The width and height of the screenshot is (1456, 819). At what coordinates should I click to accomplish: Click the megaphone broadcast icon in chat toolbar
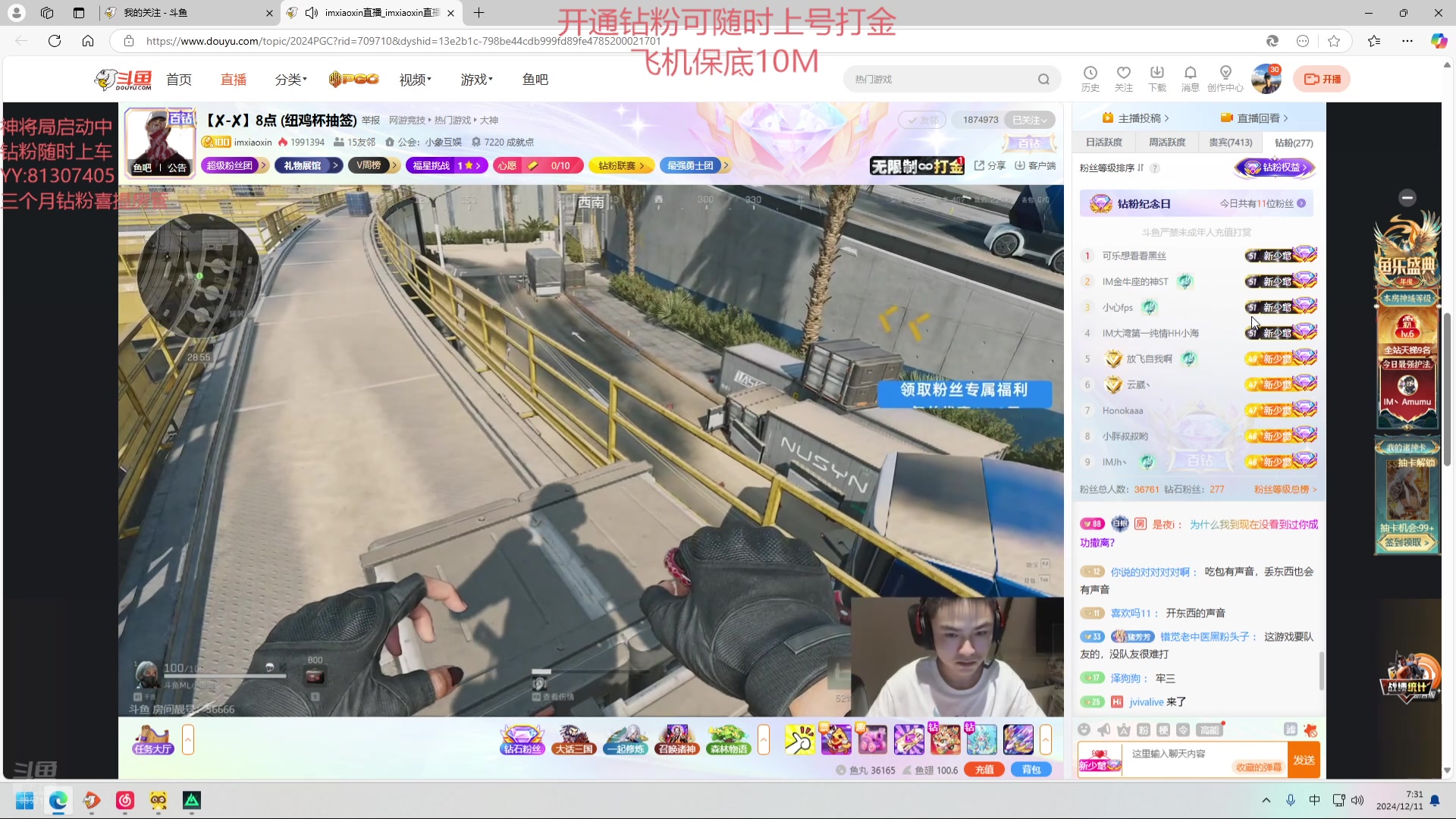[1104, 730]
